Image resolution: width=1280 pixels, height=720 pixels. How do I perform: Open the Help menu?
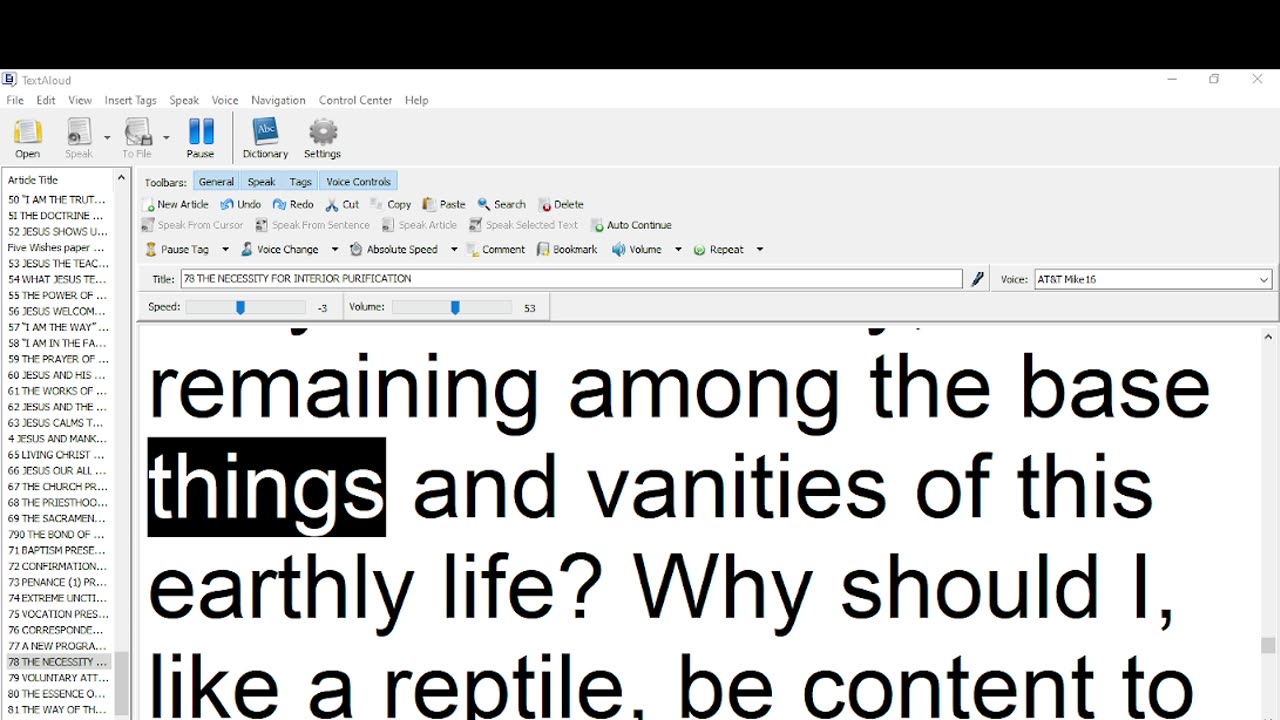(x=417, y=100)
